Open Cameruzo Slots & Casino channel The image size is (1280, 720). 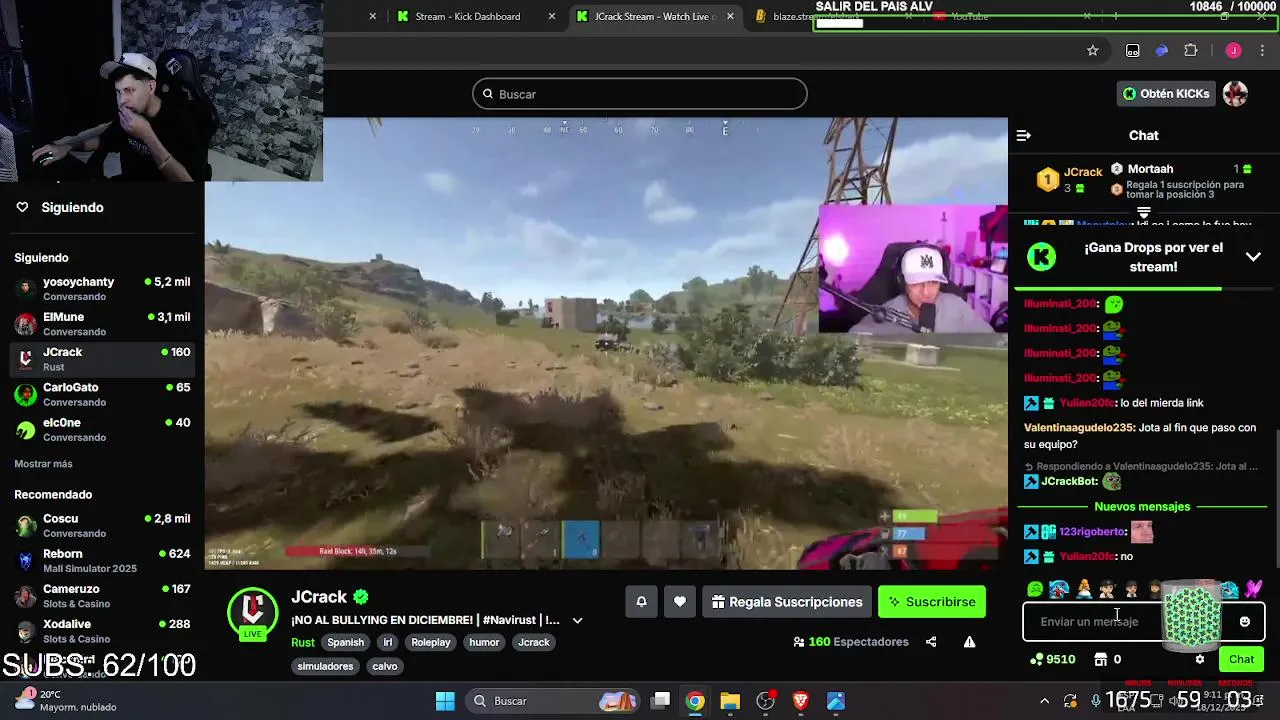click(102, 596)
